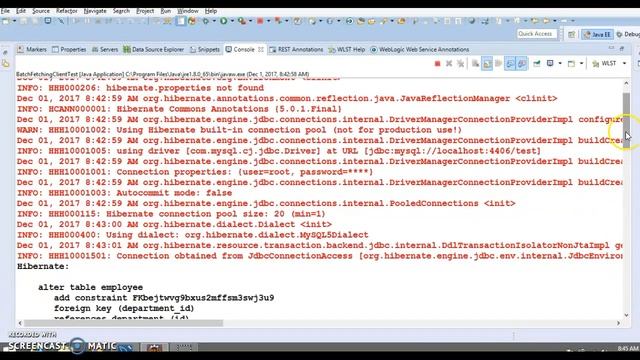640x360 pixels.
Task: Switch to the Servers tab
Action: (x=104, y=49)
